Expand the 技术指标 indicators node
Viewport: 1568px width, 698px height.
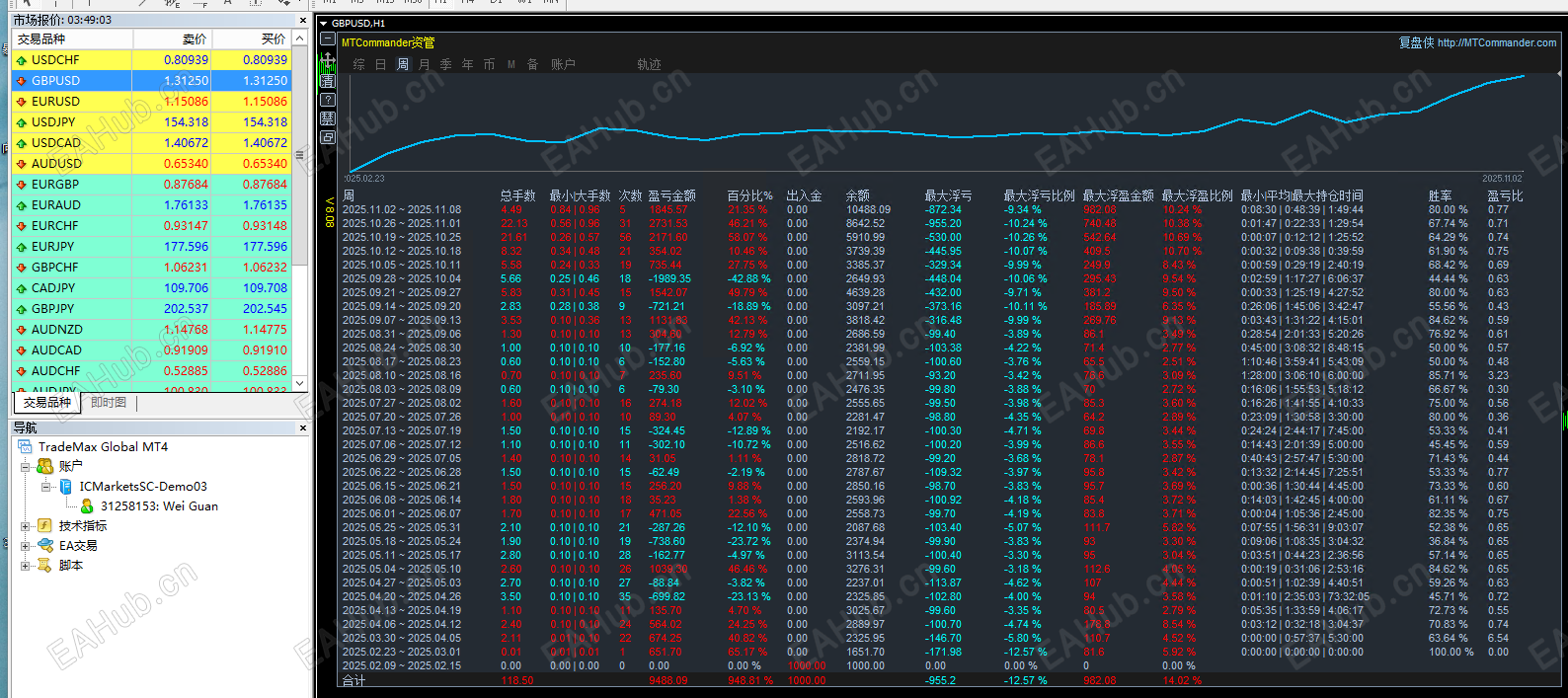pos(26,526)
